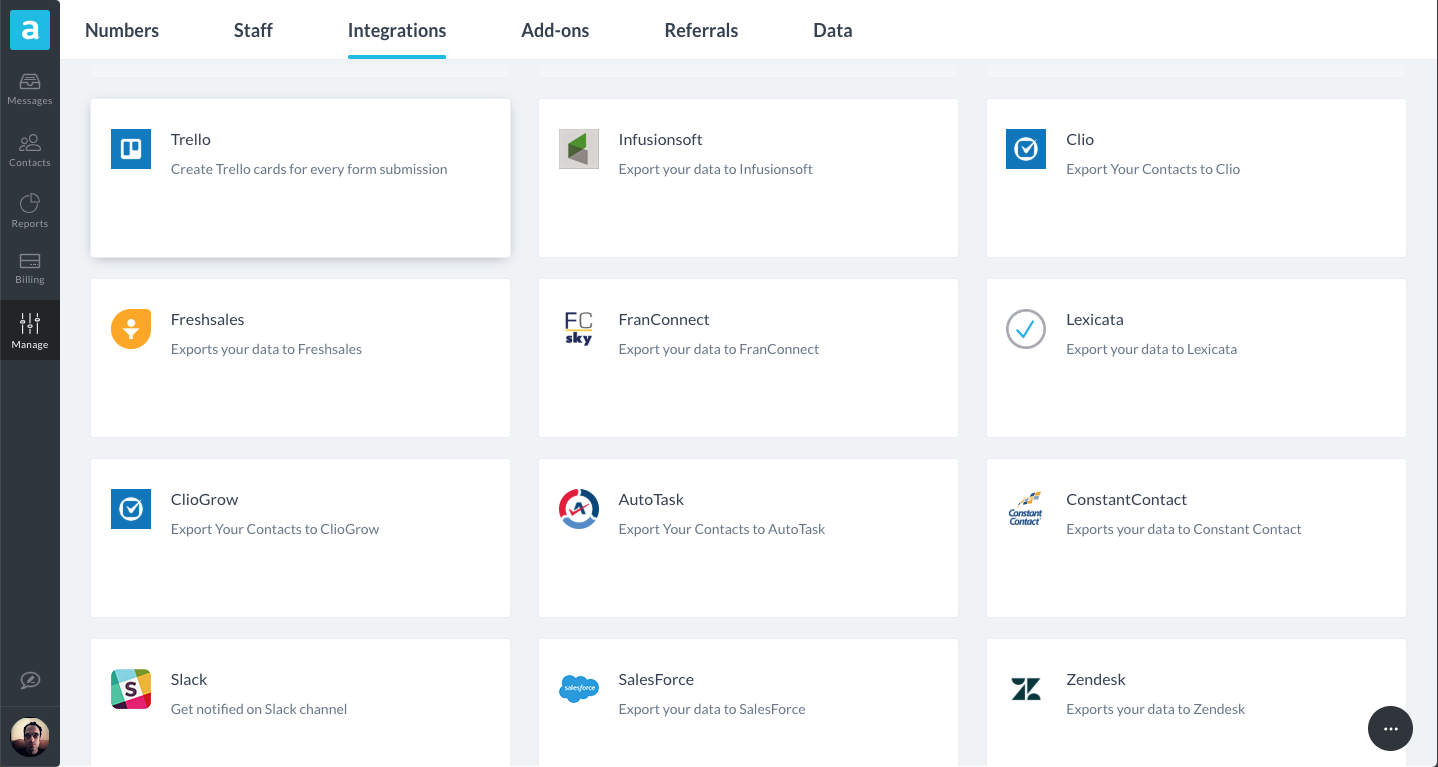The height and width of the screenshot is (767, 1438).
Task: Click 'Exports your data to Freshsales' text
Action: [x=266, y=349]
